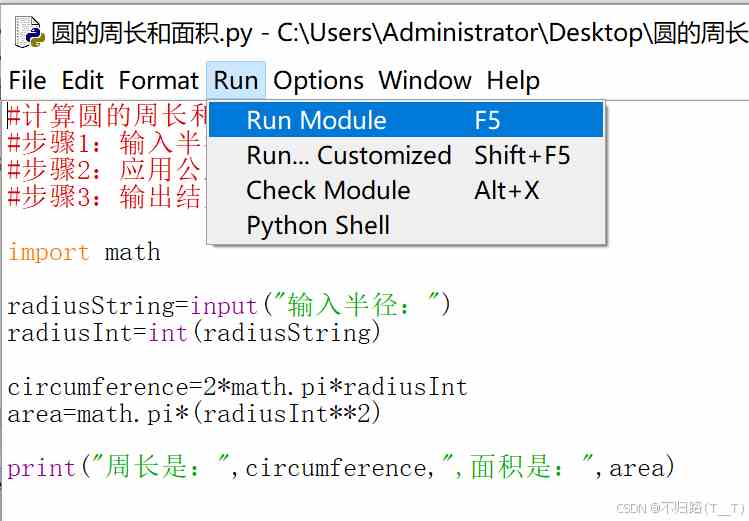
Task: Open the Edit menu
Action: [83, 80]
